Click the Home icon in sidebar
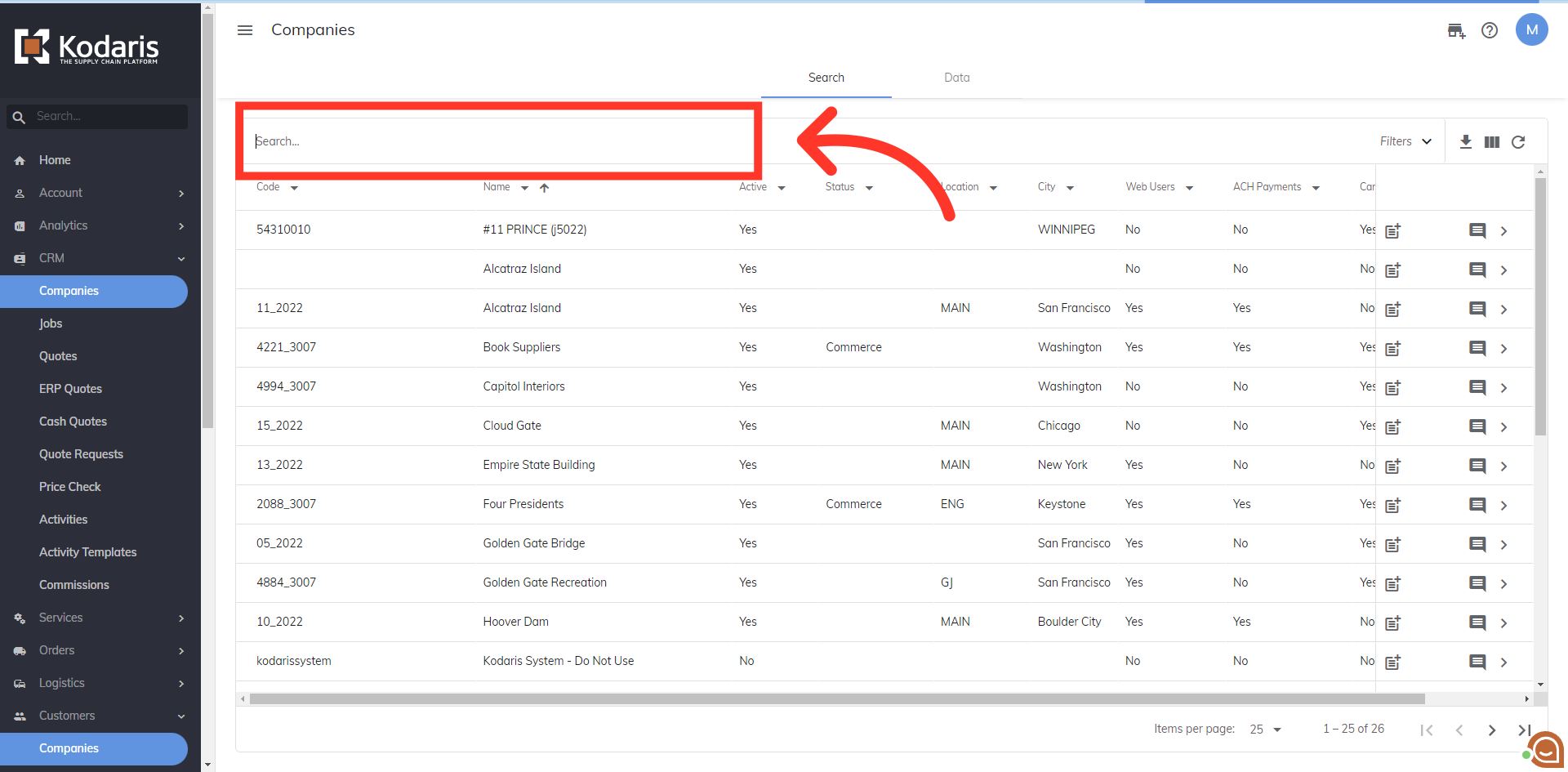The image size is (1568, 772). pos(20,161)
